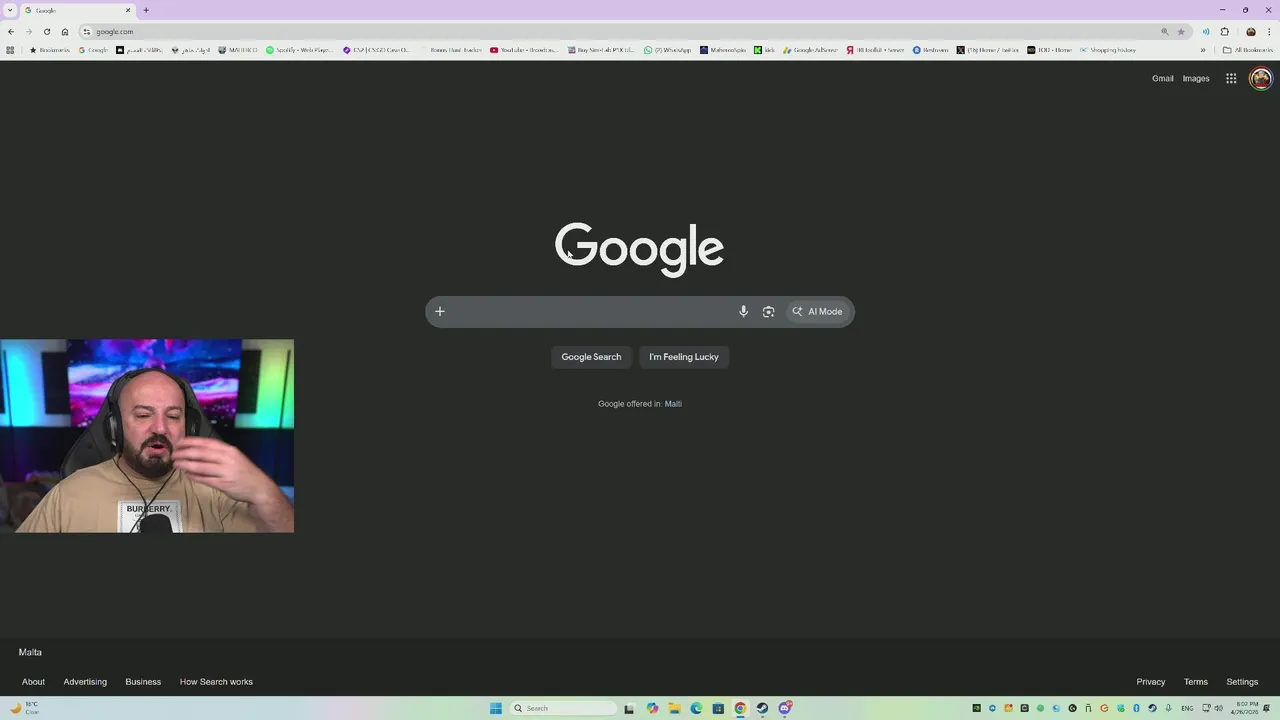1280x720 pixels.
Task: Open the Business footer link
Action: click(143, 682)
